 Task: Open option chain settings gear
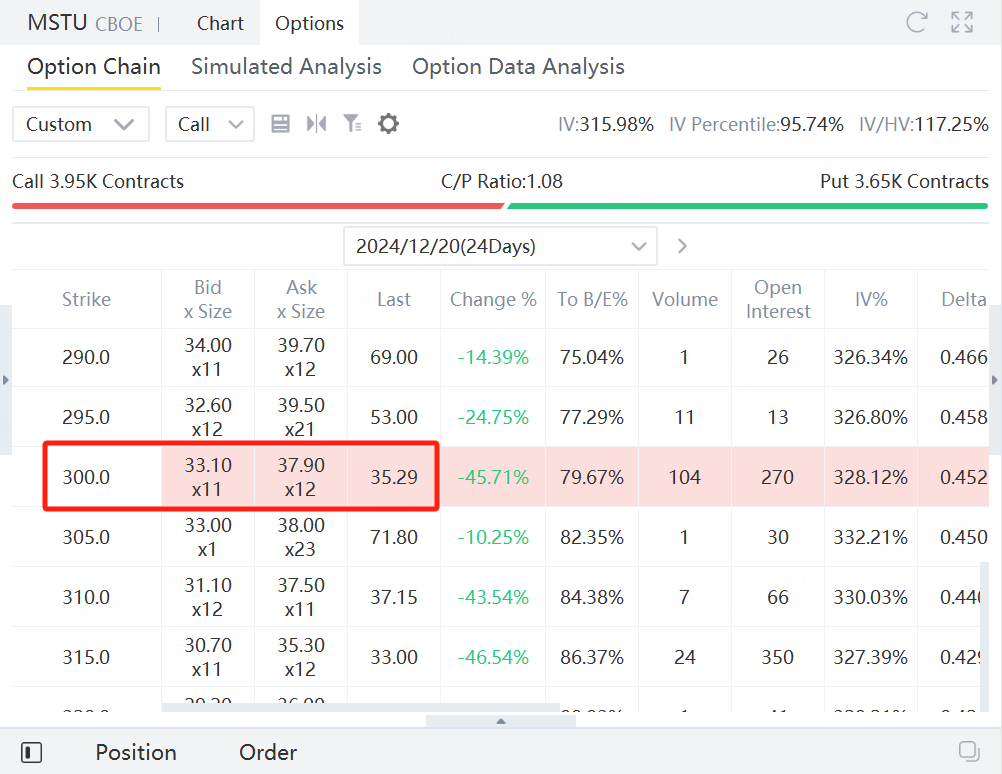pyautogui.click(x=388, y=124)
